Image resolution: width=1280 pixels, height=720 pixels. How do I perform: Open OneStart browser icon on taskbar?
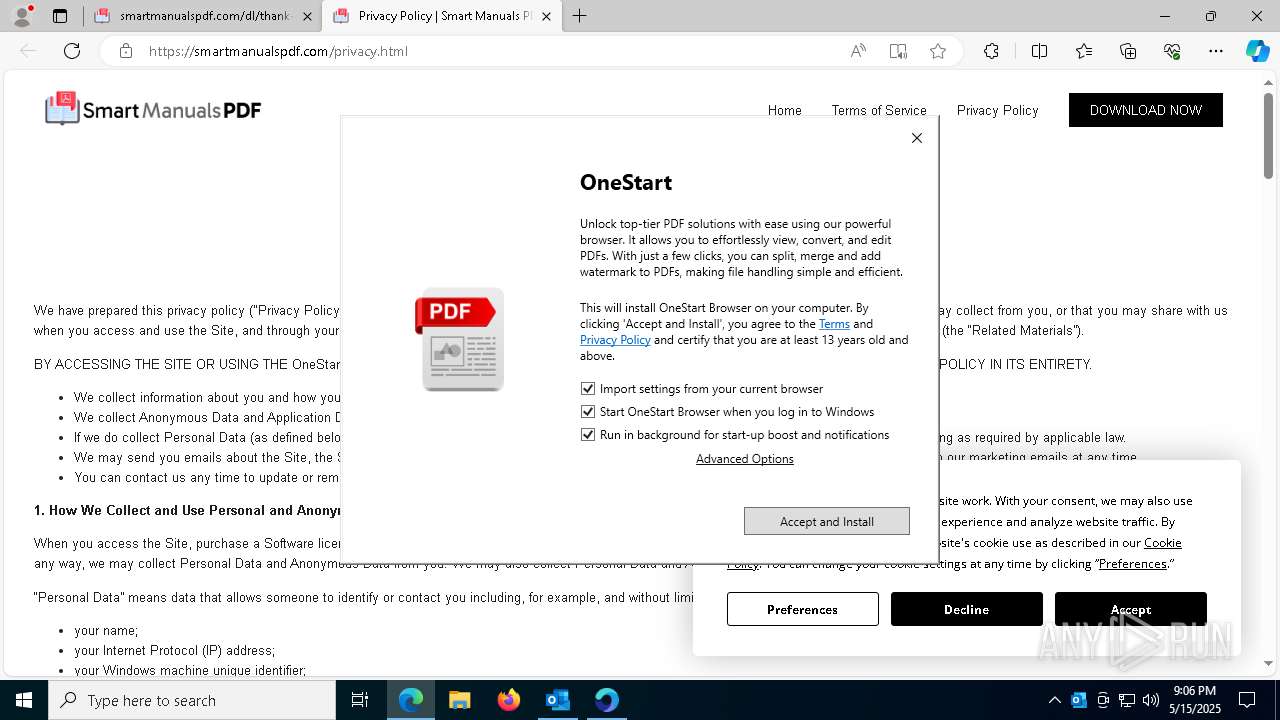(606, 700)
